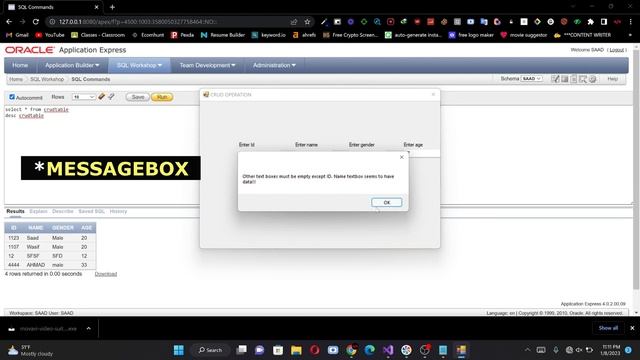Open Microsoft Edge from the taskbar
640x360 pixels.
tap(369, 350)
